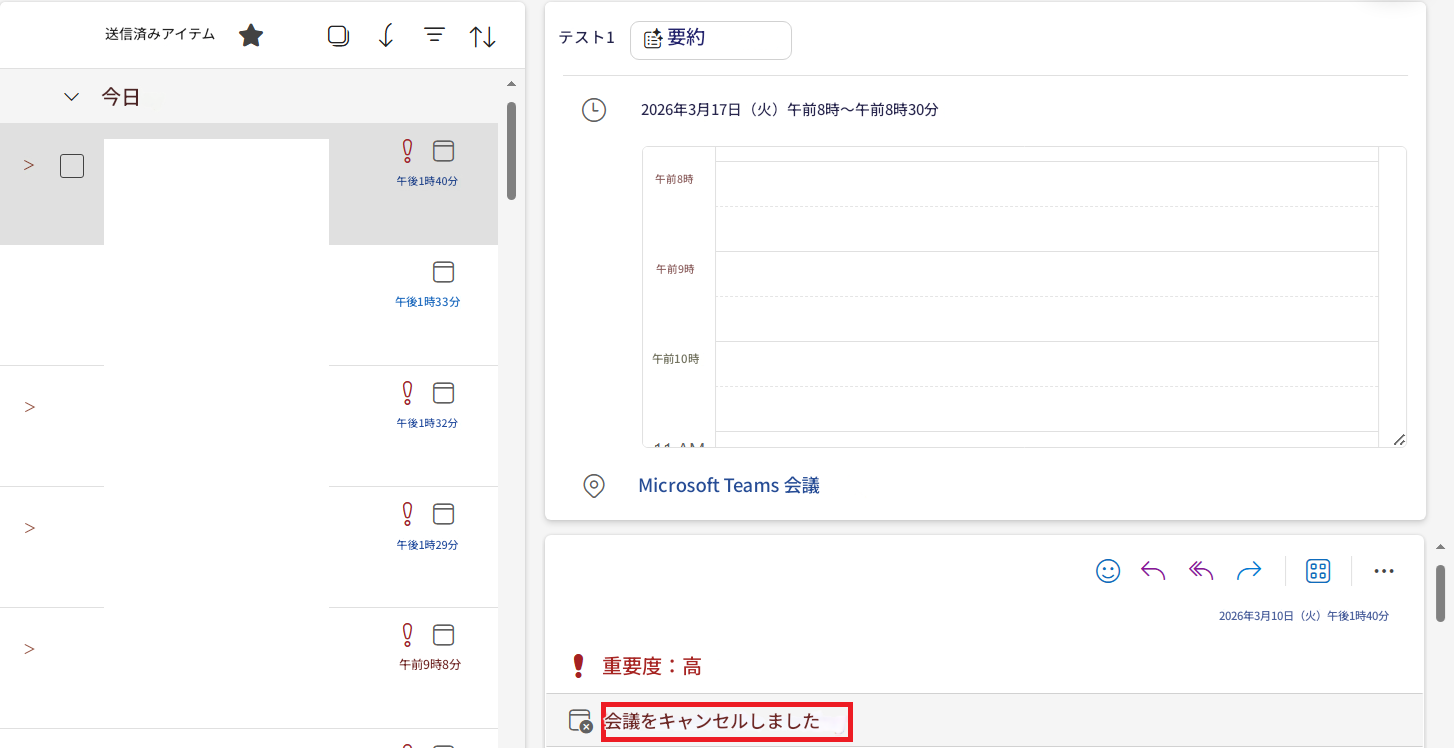
Task: Collapse the 今日 group chevron
Action: point(71,97)
